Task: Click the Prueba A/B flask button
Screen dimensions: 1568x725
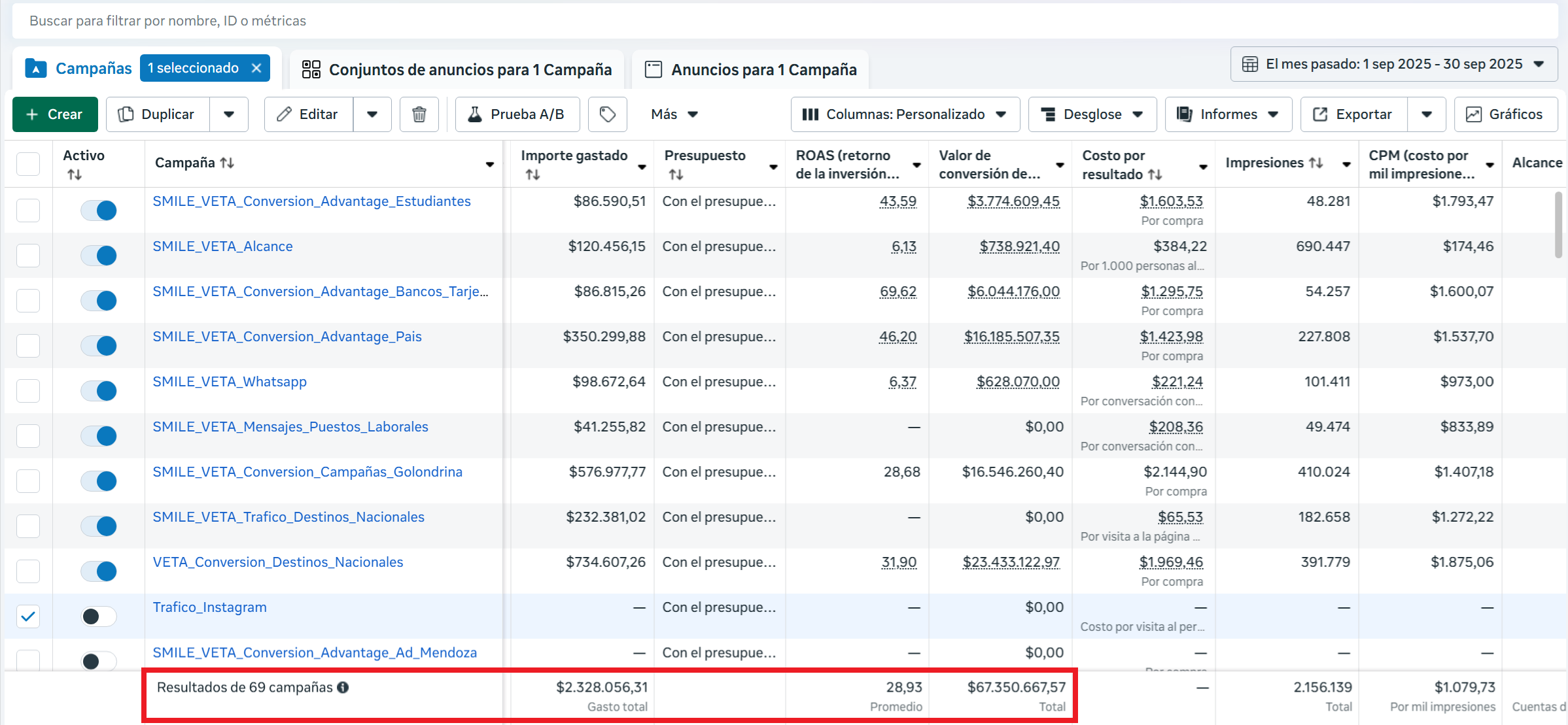Action: [517, 114]
